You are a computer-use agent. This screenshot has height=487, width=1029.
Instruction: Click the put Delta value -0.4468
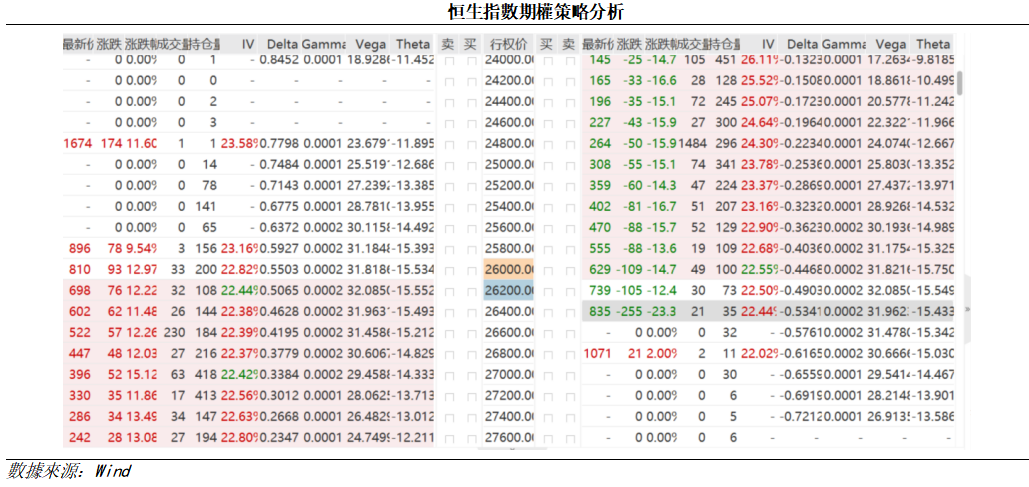click(800, 270)
